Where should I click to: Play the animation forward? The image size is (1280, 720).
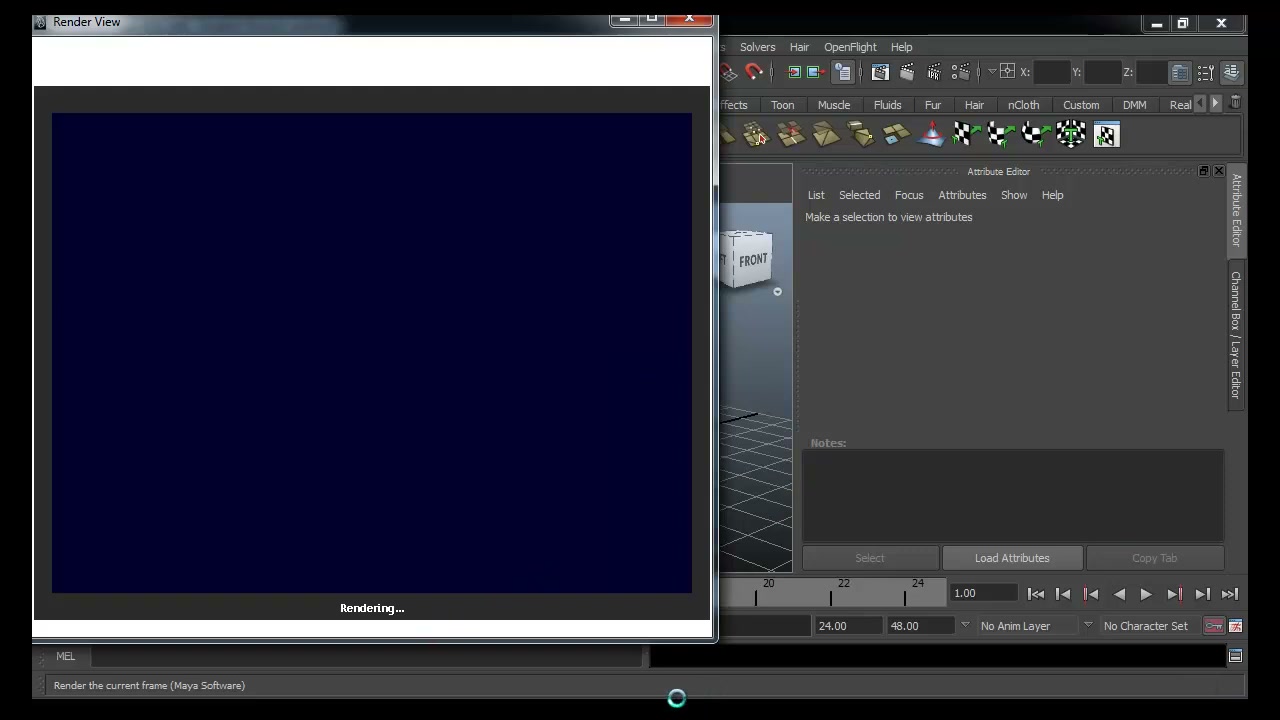1146,594
